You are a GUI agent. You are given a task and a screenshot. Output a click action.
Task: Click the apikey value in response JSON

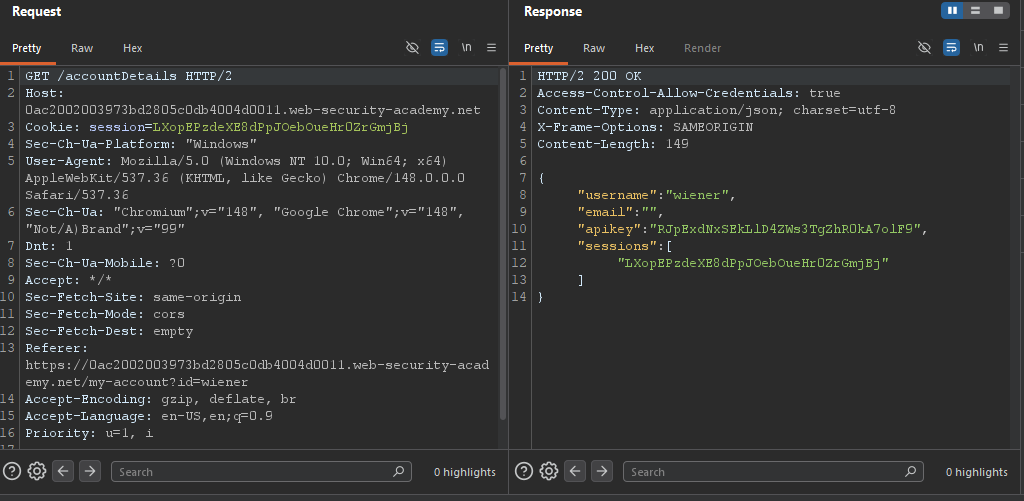[784, 229]
